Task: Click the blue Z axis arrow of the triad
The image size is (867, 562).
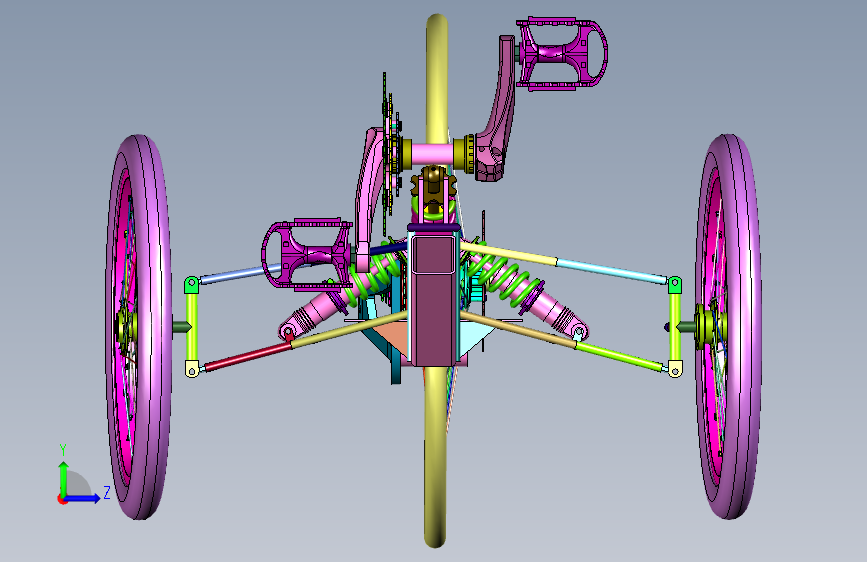Action: pos(83,498)
